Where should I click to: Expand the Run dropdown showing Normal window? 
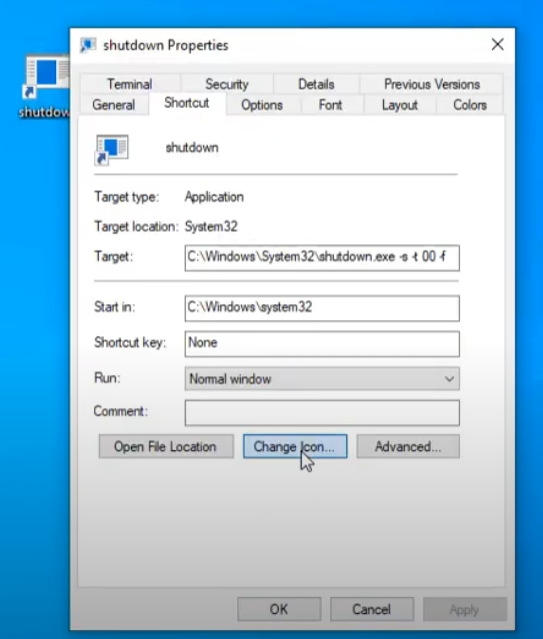[322, 379]
